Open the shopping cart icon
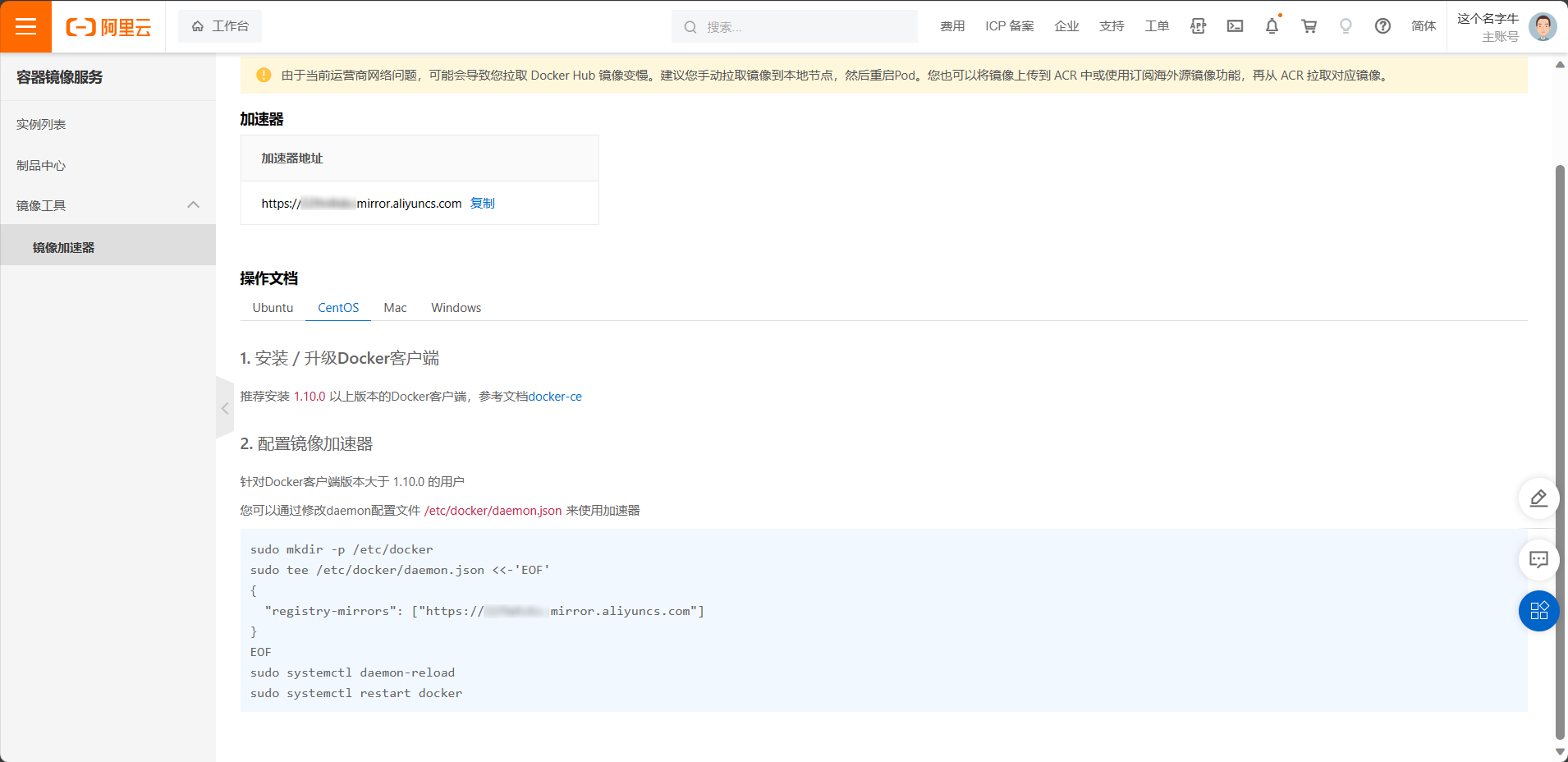 [1309, 26]
